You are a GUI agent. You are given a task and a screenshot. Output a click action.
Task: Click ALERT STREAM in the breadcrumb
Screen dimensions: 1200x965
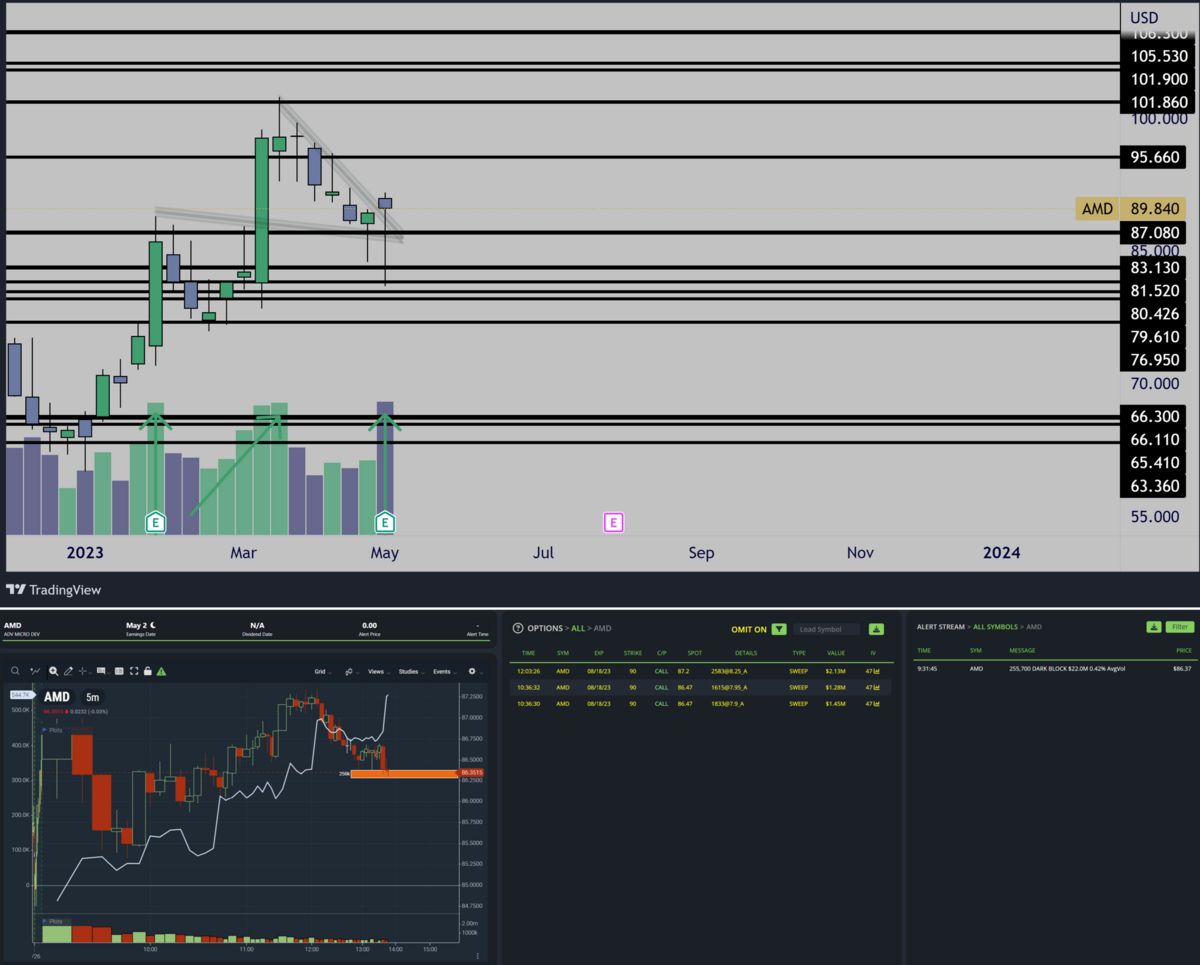click(941, 627)
